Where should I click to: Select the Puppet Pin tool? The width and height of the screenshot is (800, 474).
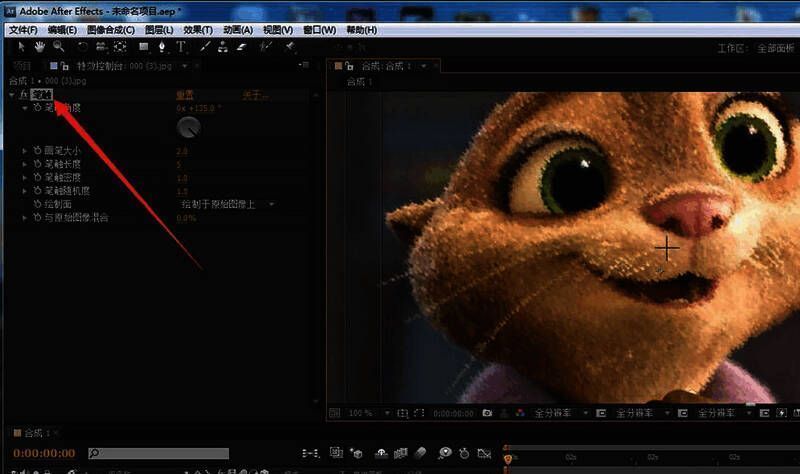289,46
